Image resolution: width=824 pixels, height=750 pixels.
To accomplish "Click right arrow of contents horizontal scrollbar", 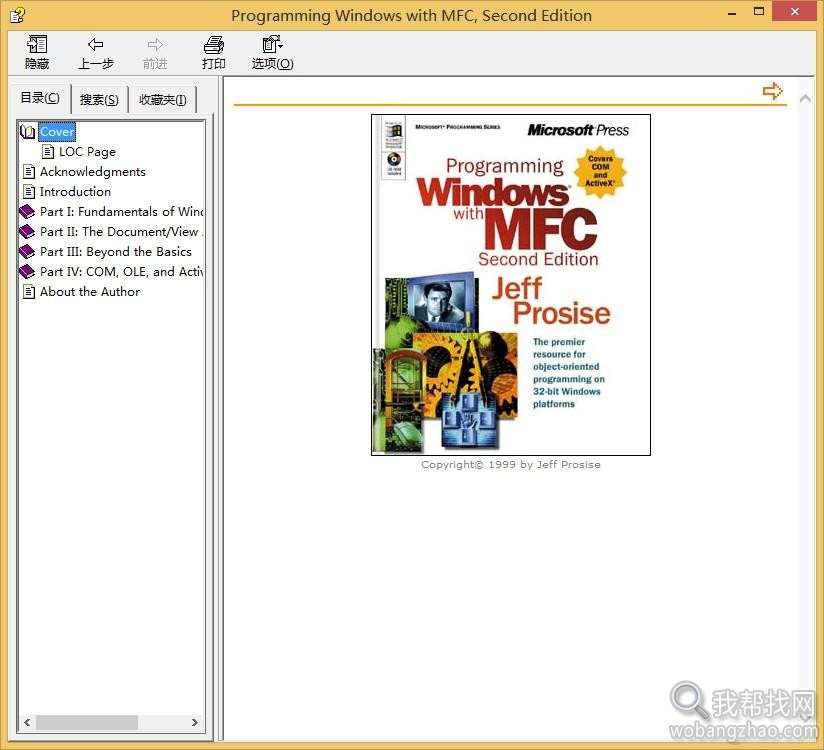I will click(x=195, y=723).
